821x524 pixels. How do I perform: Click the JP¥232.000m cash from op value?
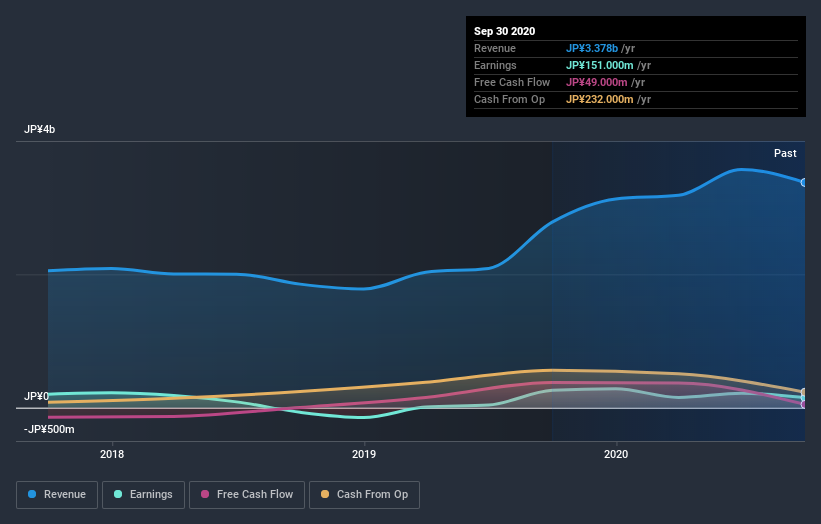600,99
